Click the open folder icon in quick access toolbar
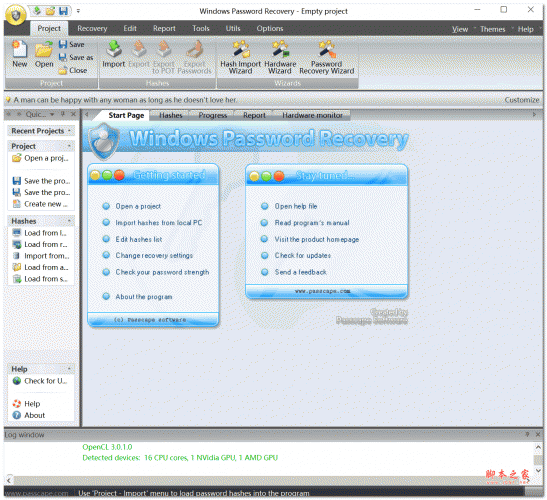Image resolution: width=547 pixels, height=500 pixels. (x=50, y=11)
